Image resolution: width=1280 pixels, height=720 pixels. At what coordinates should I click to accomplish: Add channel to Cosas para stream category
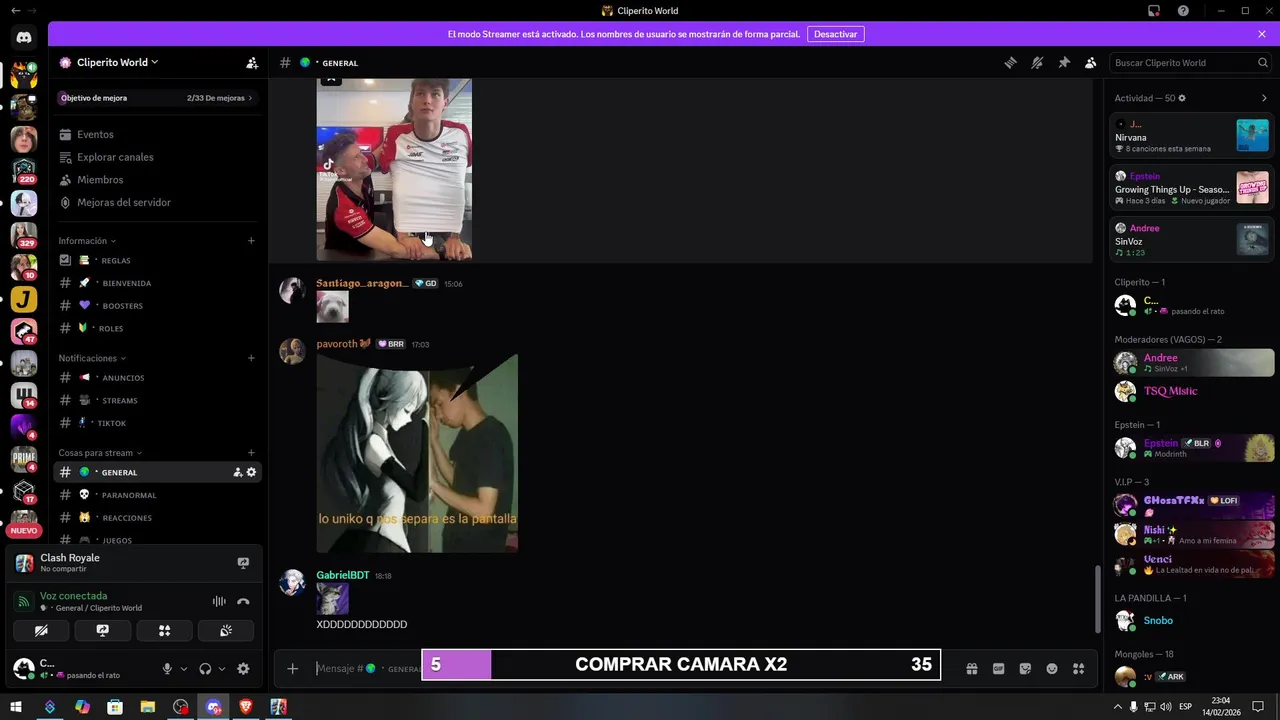tap(251, 453)
